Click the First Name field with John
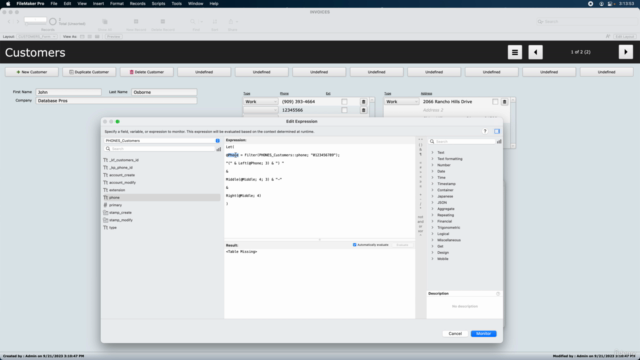 tap(69, 92)
